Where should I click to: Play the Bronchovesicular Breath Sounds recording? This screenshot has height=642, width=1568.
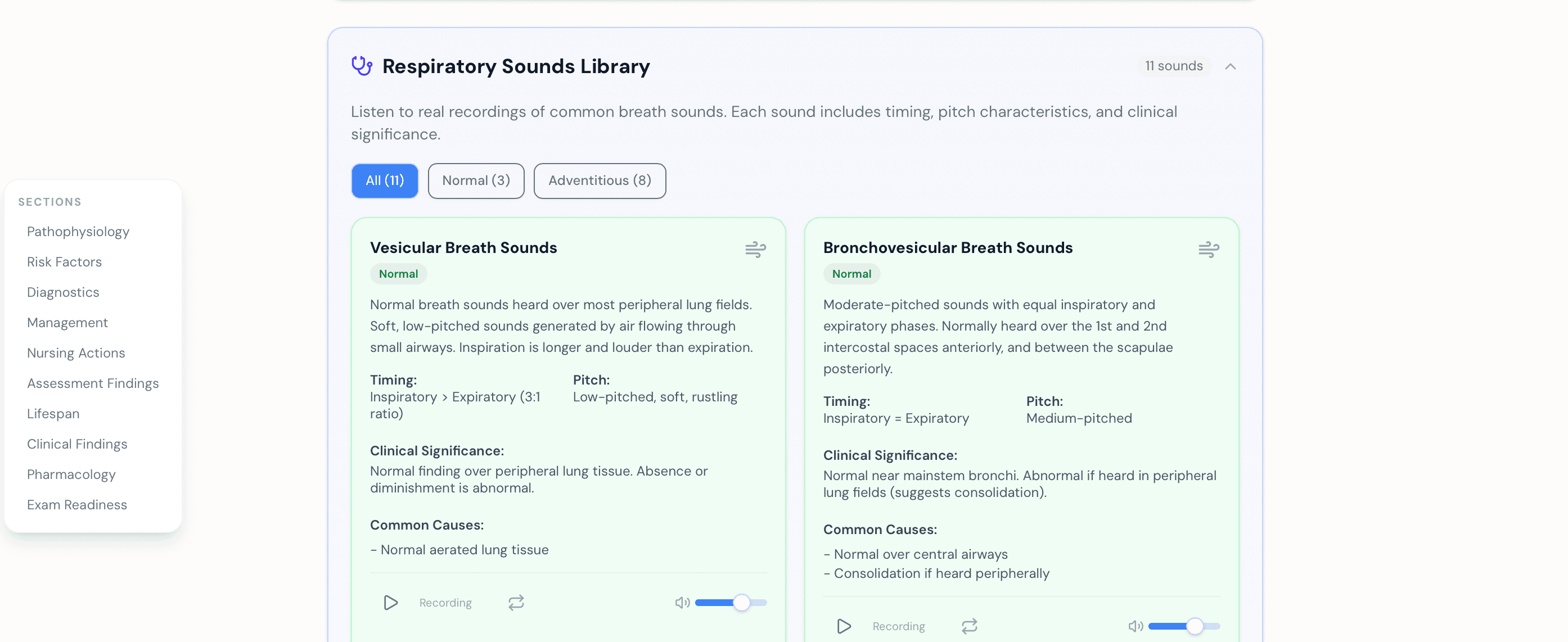tap(844, 626)
